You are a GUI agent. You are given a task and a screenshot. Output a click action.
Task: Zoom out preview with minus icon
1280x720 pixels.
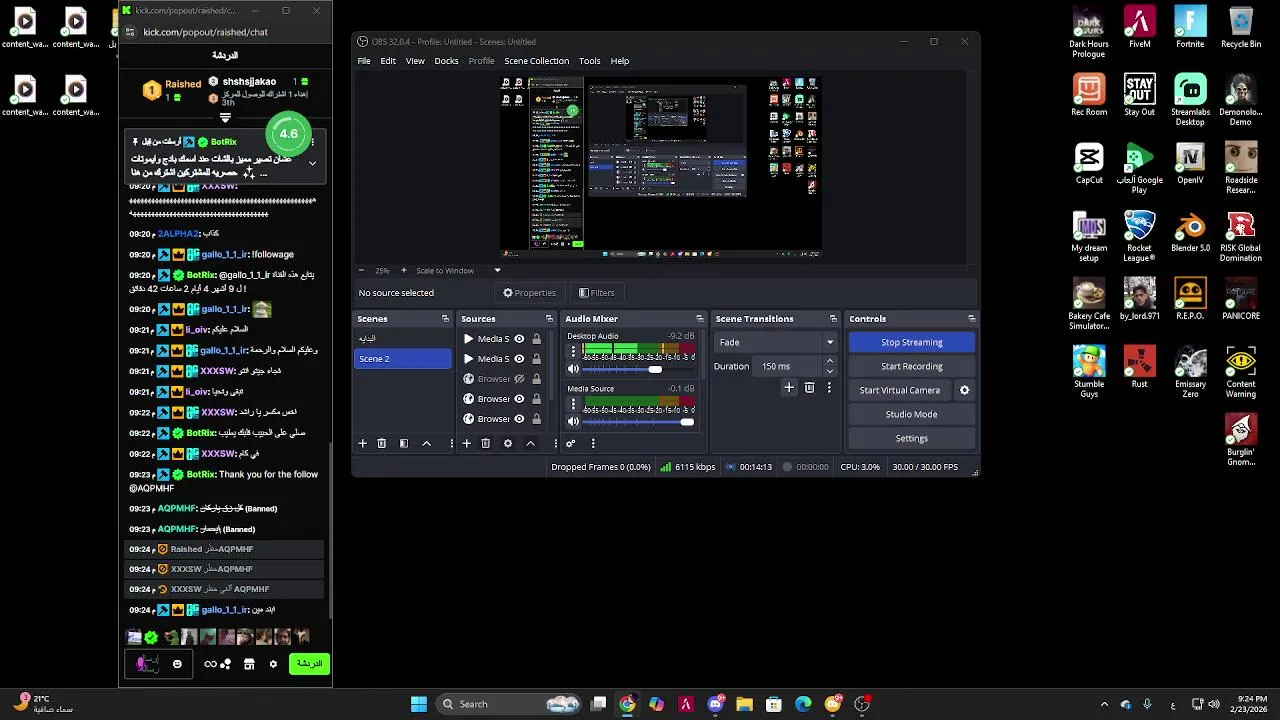[x=362, y=270]
